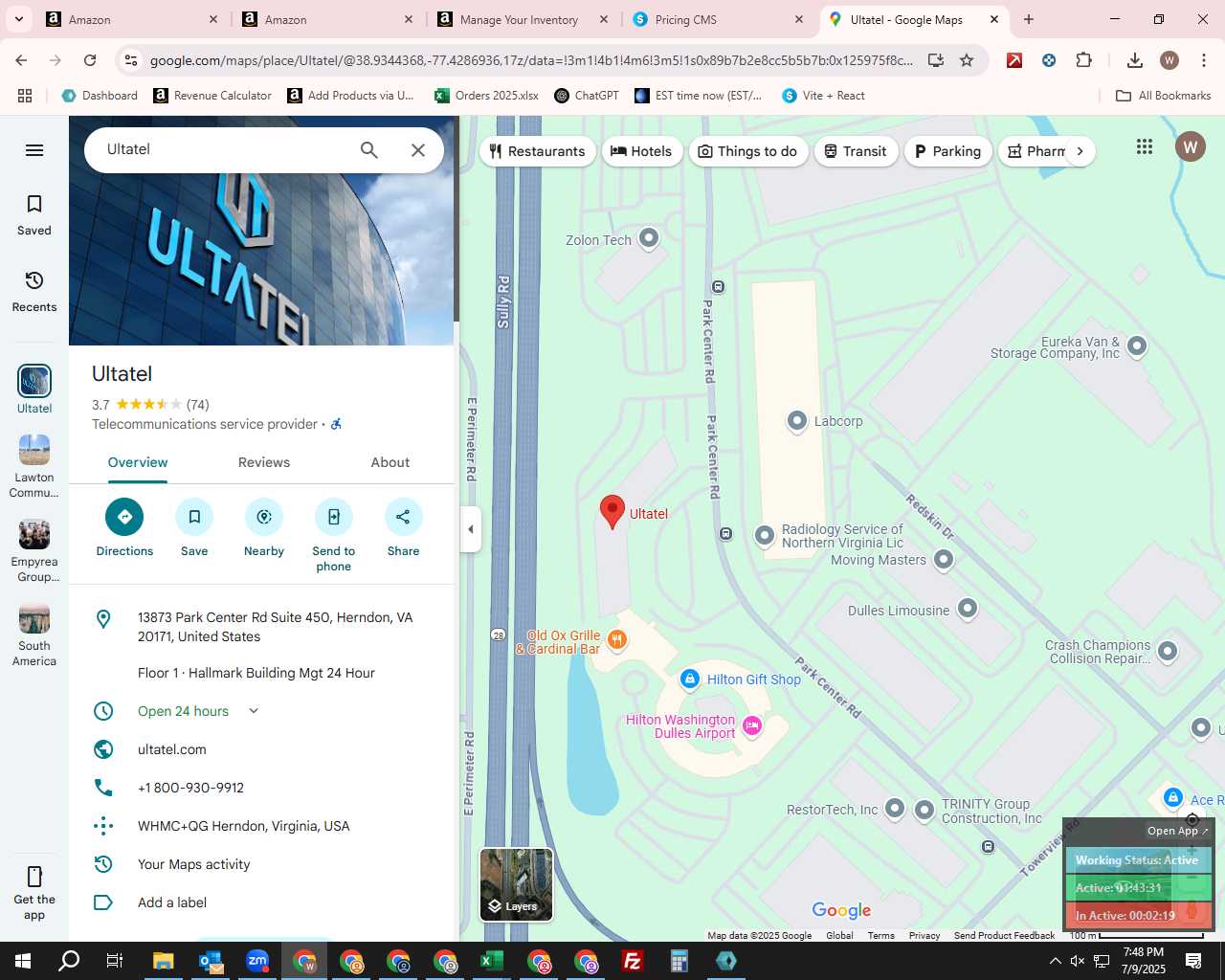This screenshot has width=1225, height=980.
Task: Open Your Maps activity
Action: [194, 864]
